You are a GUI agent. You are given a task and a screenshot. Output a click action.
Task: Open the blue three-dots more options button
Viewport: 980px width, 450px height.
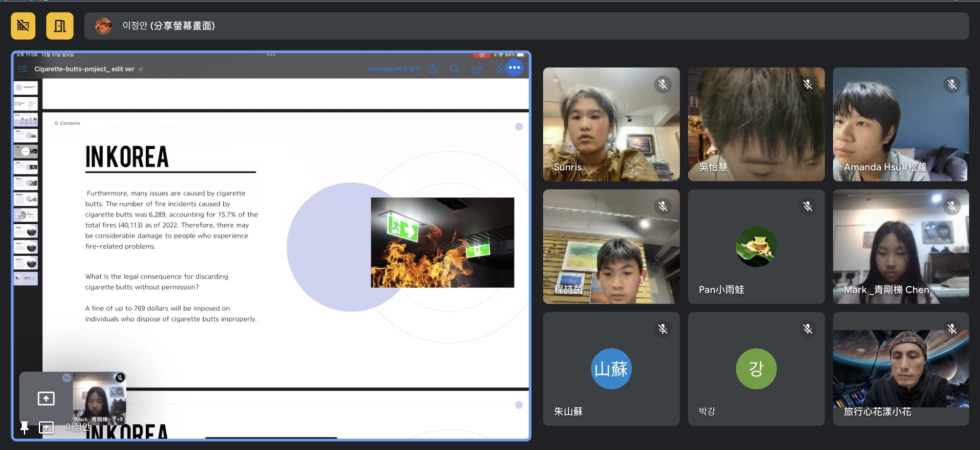click(514, 68)
